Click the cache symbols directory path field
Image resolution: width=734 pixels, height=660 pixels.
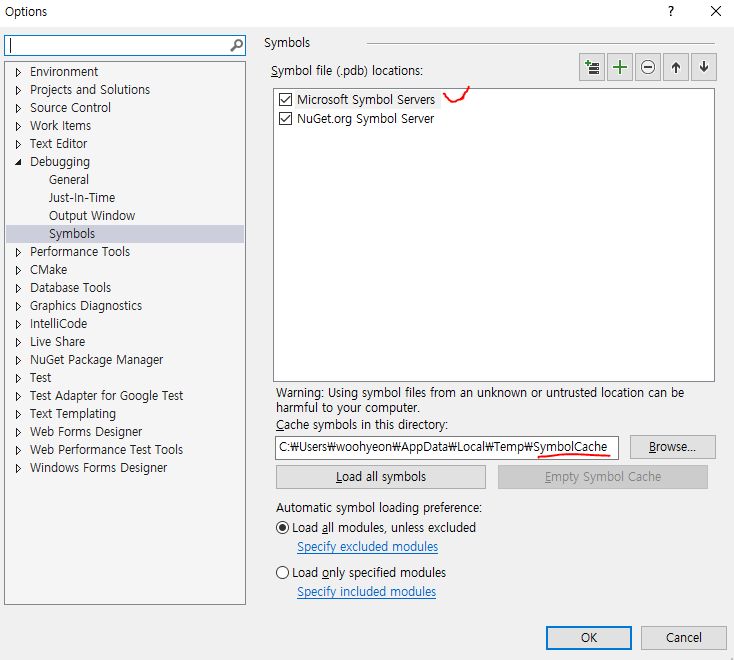point(447,447)
